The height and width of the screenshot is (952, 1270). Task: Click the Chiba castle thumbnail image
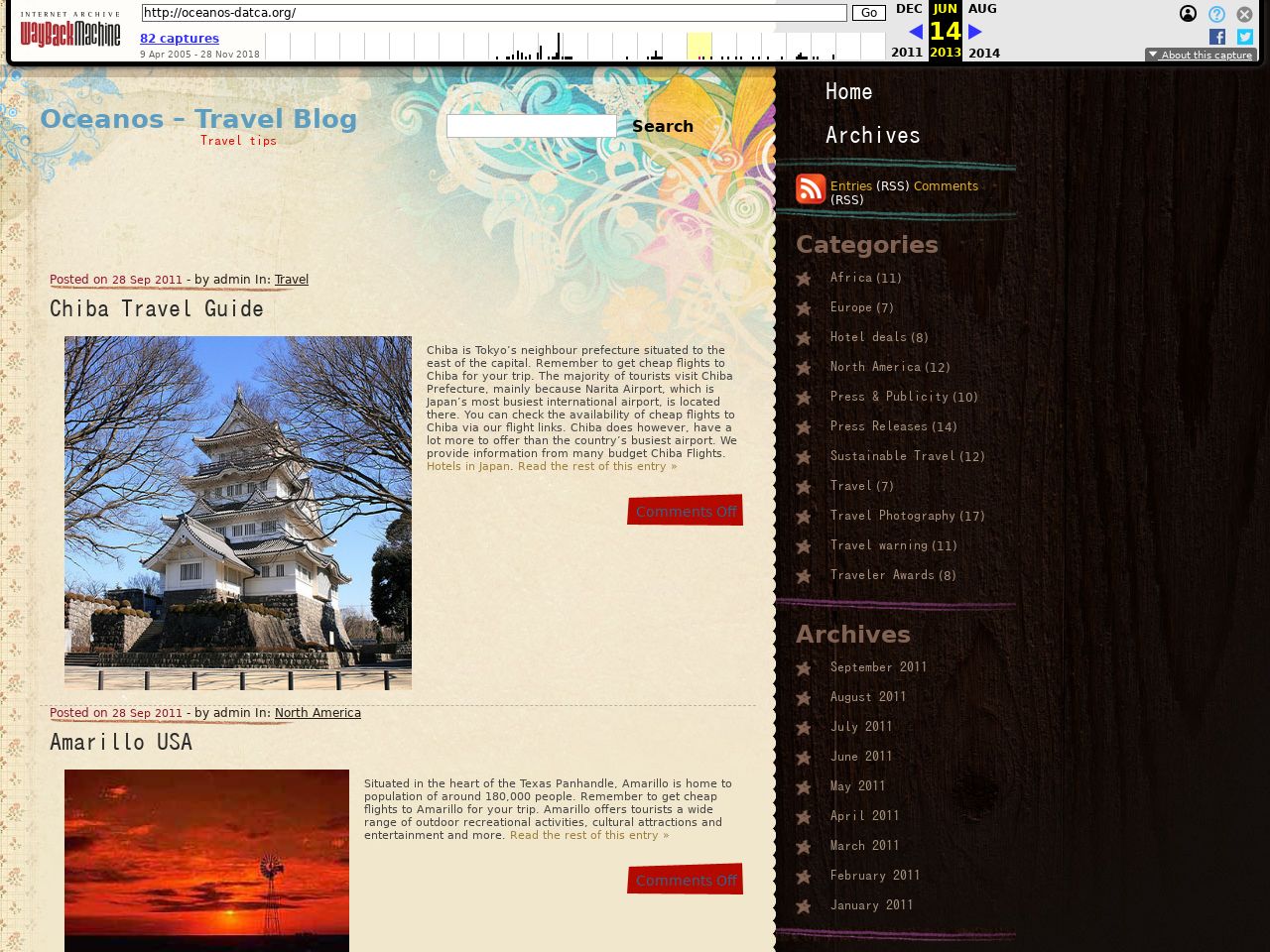(x=238, y=513)
